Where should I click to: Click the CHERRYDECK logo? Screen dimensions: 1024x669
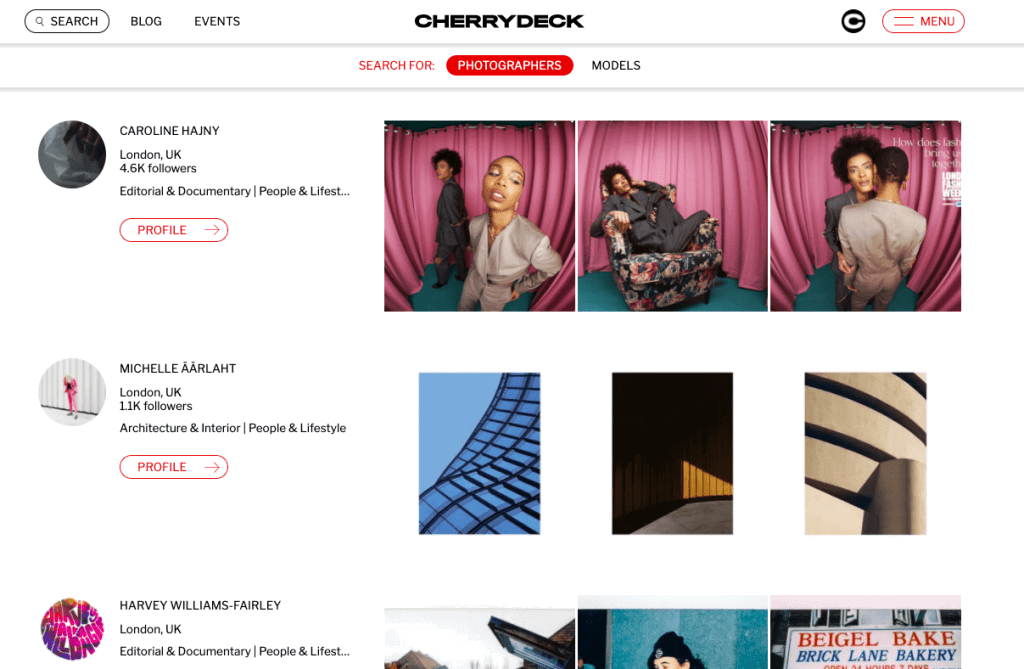click(500, 22)
